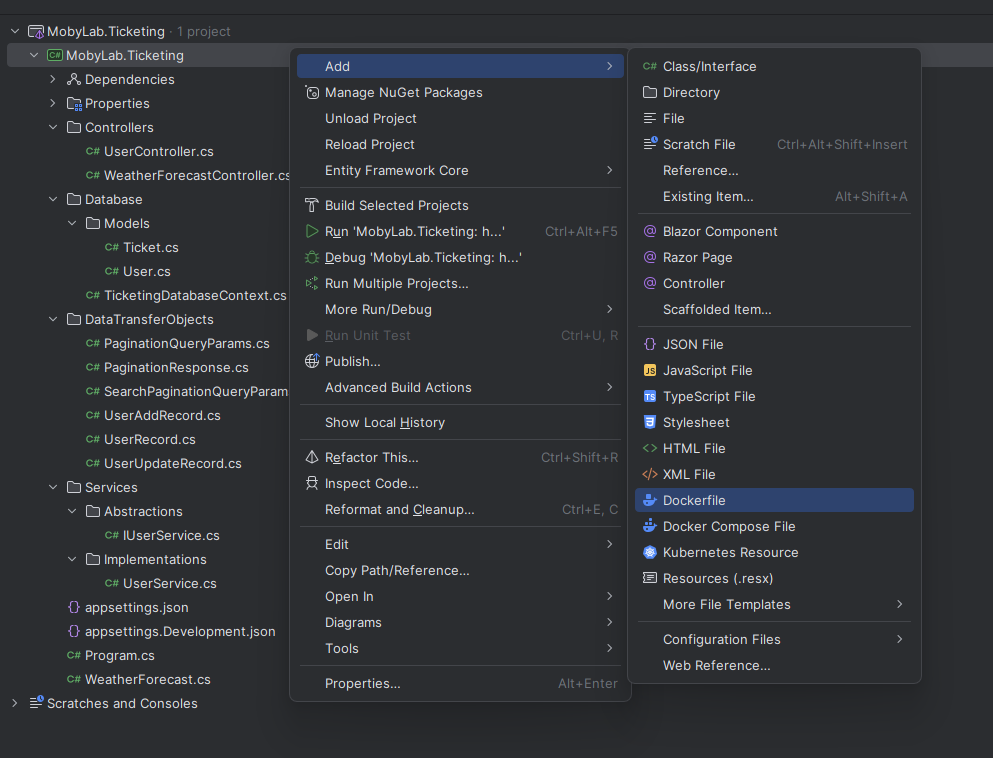Collapse the Controllers folder
This screenshot has height=758, width=993.
point(53,127)
